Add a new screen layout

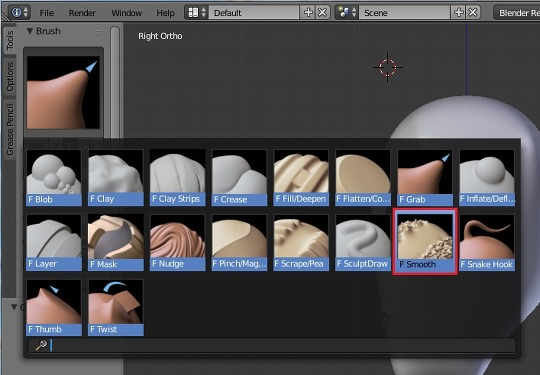(308, 12)
